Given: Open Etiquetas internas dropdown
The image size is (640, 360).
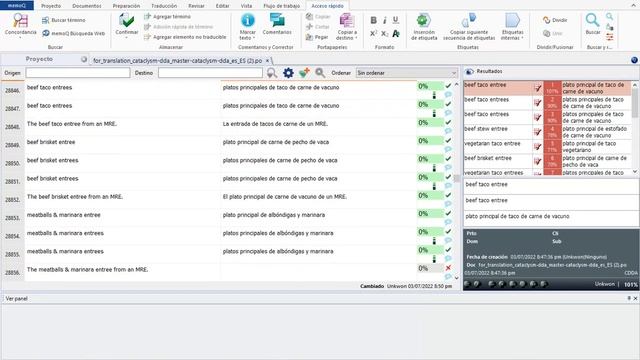Looking at the screenshot, I should tap(512, 26).
